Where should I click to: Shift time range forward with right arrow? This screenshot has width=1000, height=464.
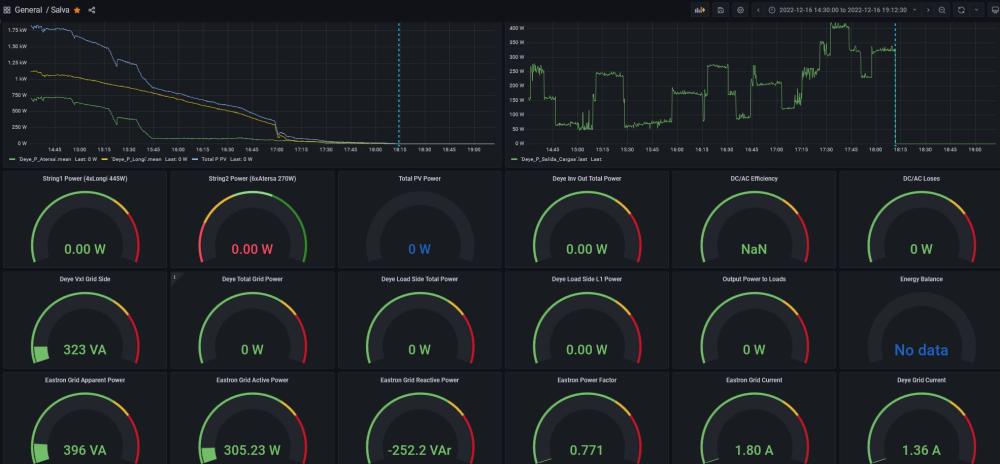tap(927, 10)
